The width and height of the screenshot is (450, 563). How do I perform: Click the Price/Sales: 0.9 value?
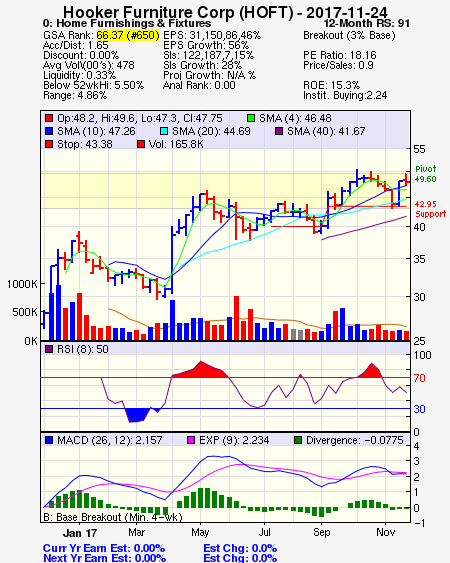tap(338, 65)
